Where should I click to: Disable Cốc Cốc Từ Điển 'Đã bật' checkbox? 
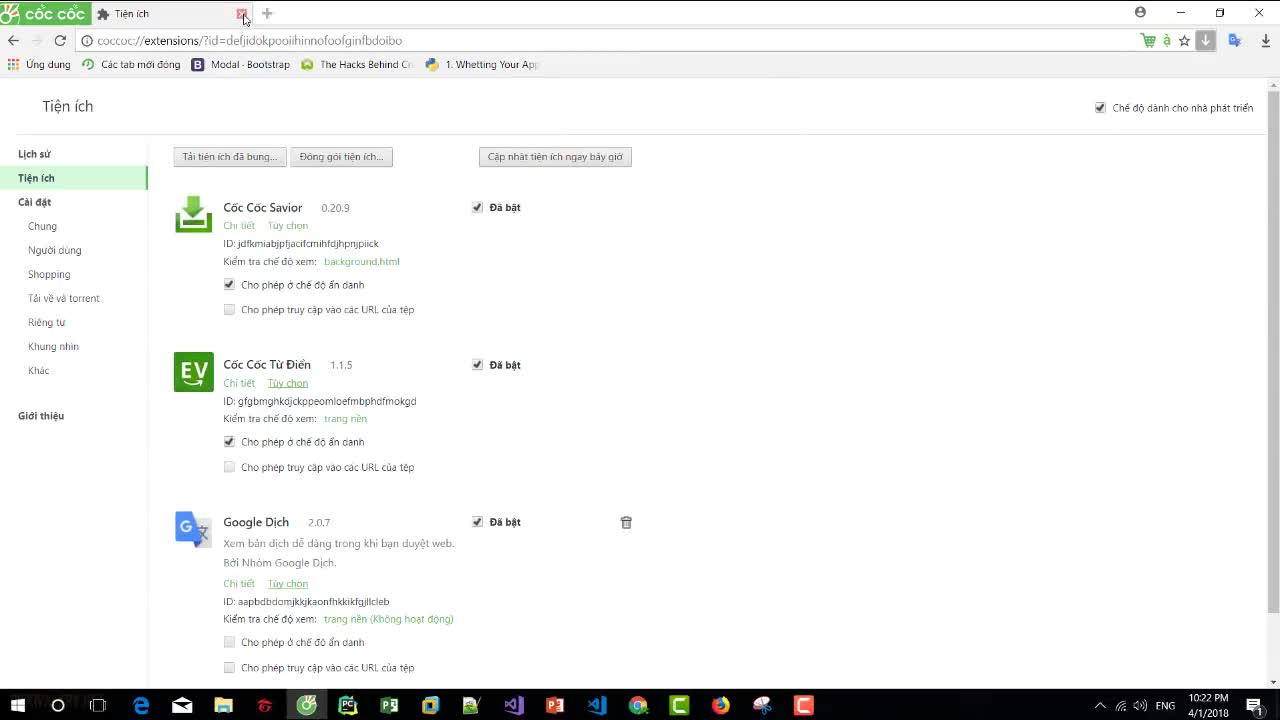pyautogui.click(x=477, y=365)
